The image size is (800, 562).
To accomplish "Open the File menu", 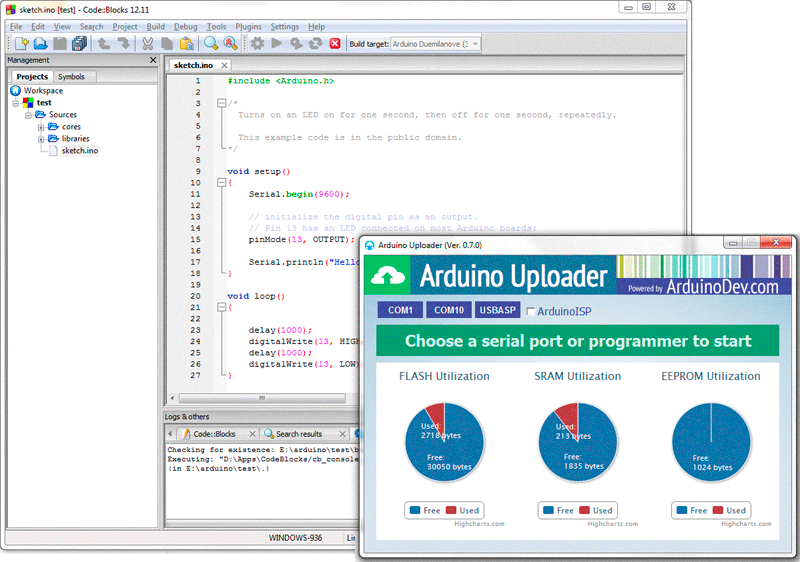I will pyautogui.click(x=16, y=27).
